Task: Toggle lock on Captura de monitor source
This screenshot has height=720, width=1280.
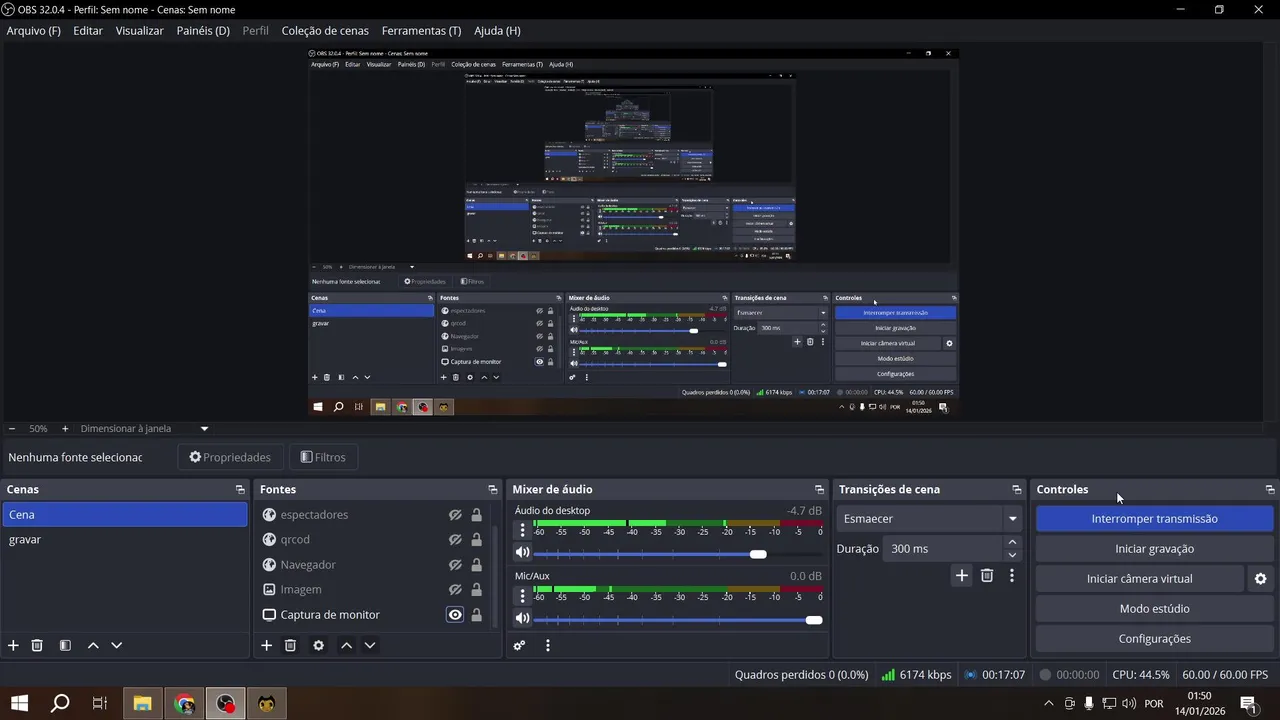Action: tap(476, 614)
